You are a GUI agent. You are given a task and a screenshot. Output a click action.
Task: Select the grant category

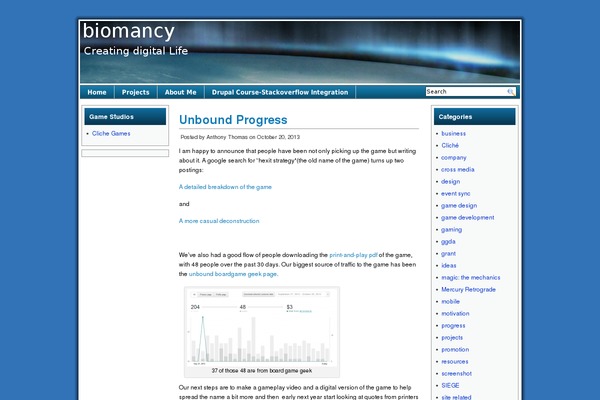(x=448, y=253)
